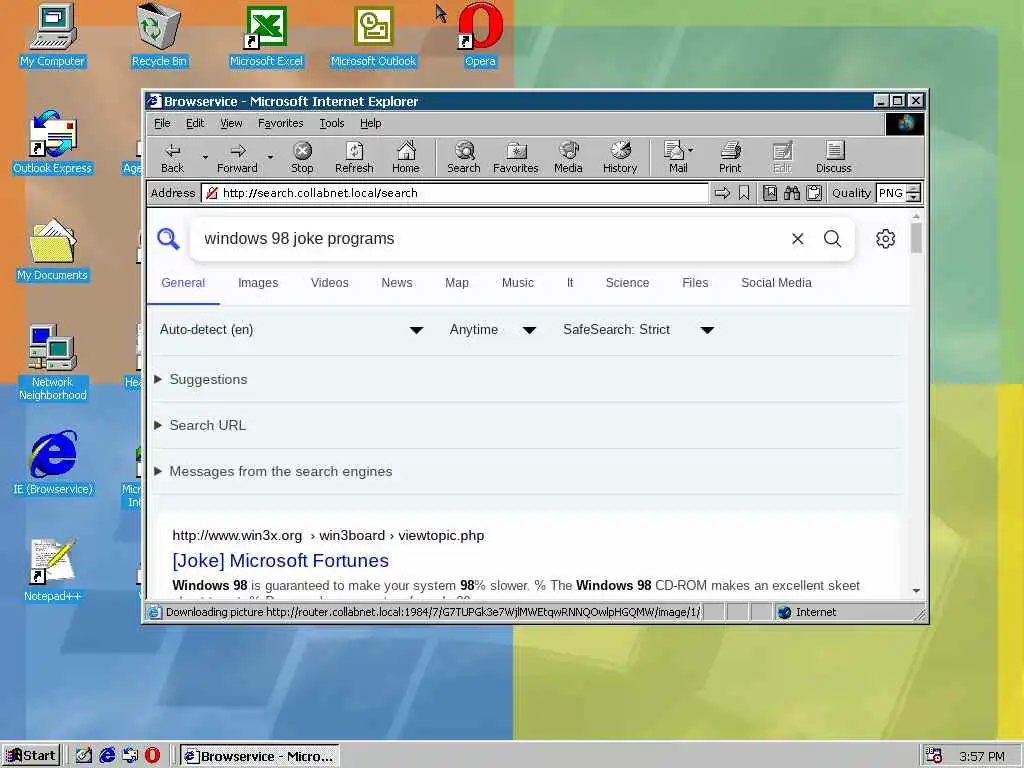
Task: Select the Notepad++ desktop shortcut
Action: coord(52,570)
